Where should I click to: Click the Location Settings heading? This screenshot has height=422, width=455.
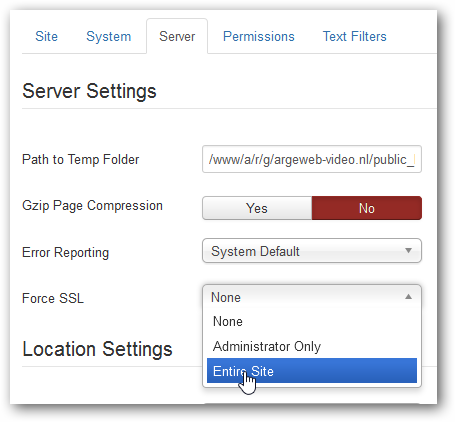97,349
